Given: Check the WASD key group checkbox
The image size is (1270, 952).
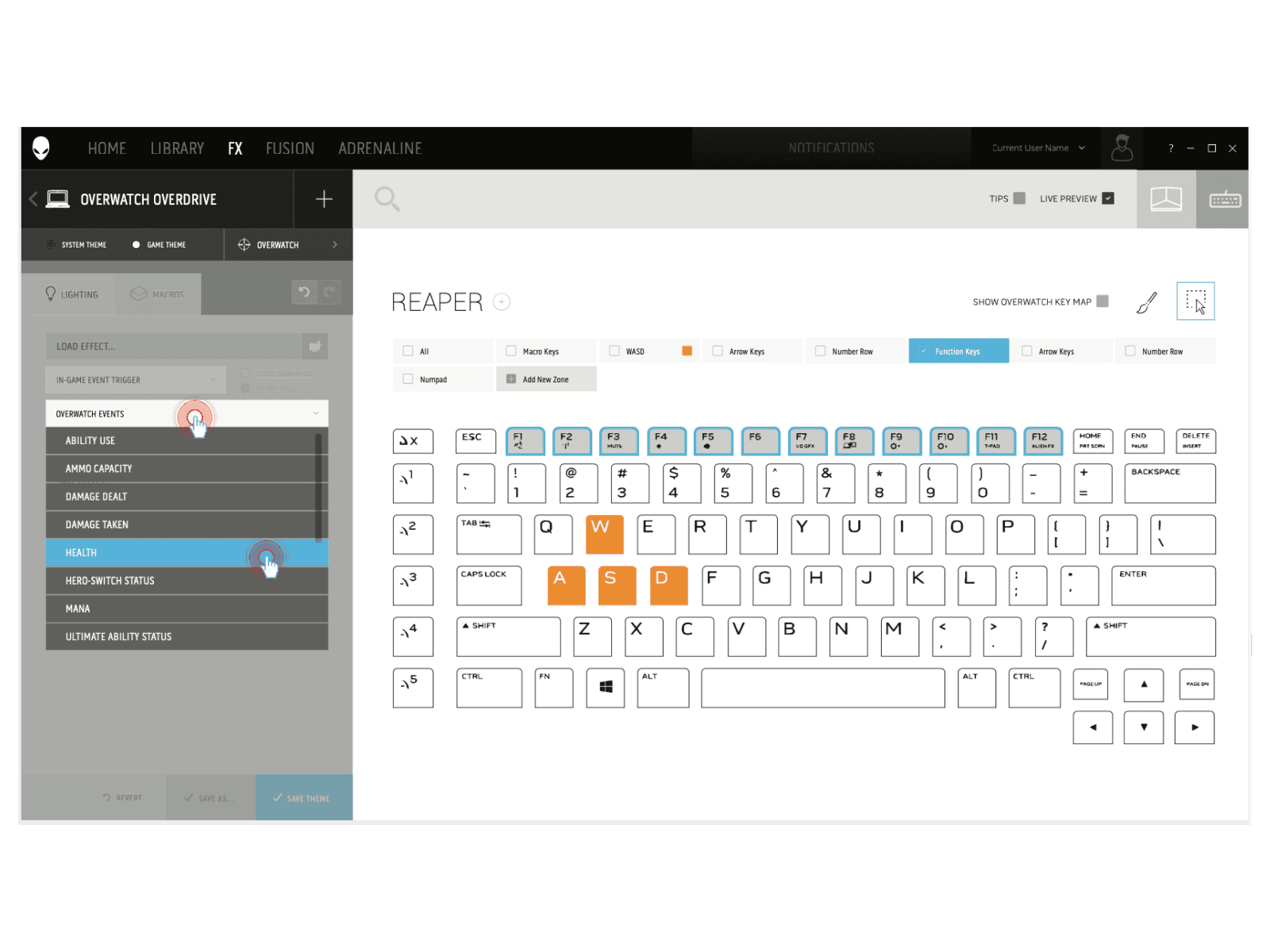Looking at the screenshot, I should [614, 350].
